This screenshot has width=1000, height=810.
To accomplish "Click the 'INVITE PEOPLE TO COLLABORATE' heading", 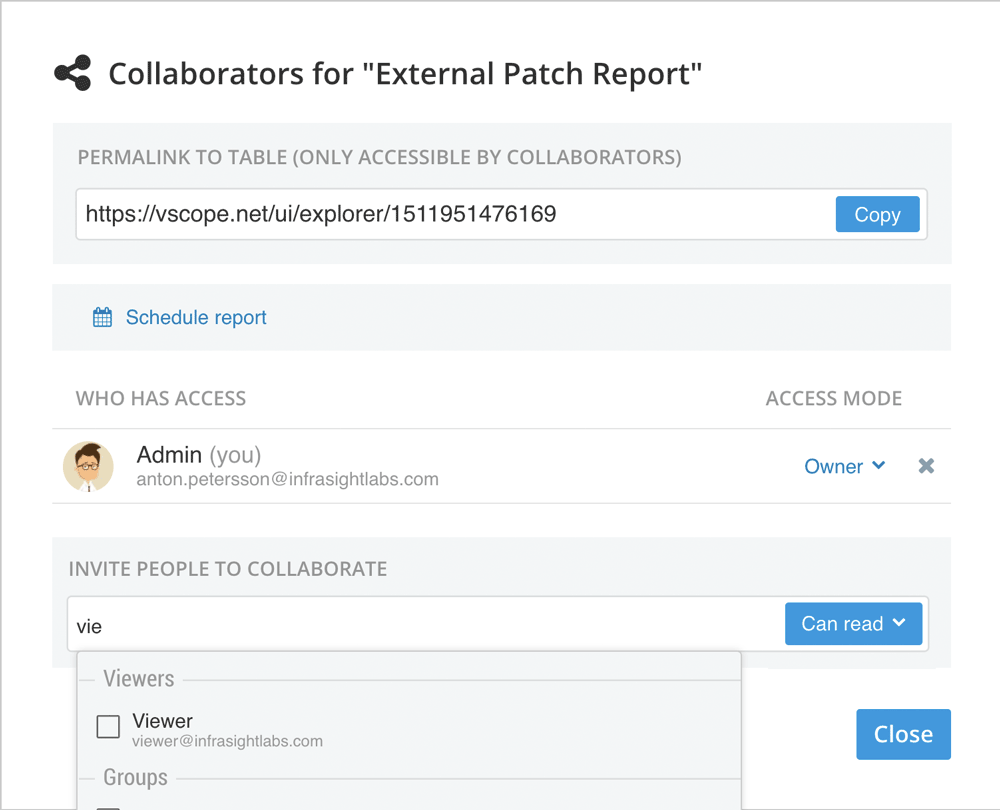I will click(x=228, y=569).
